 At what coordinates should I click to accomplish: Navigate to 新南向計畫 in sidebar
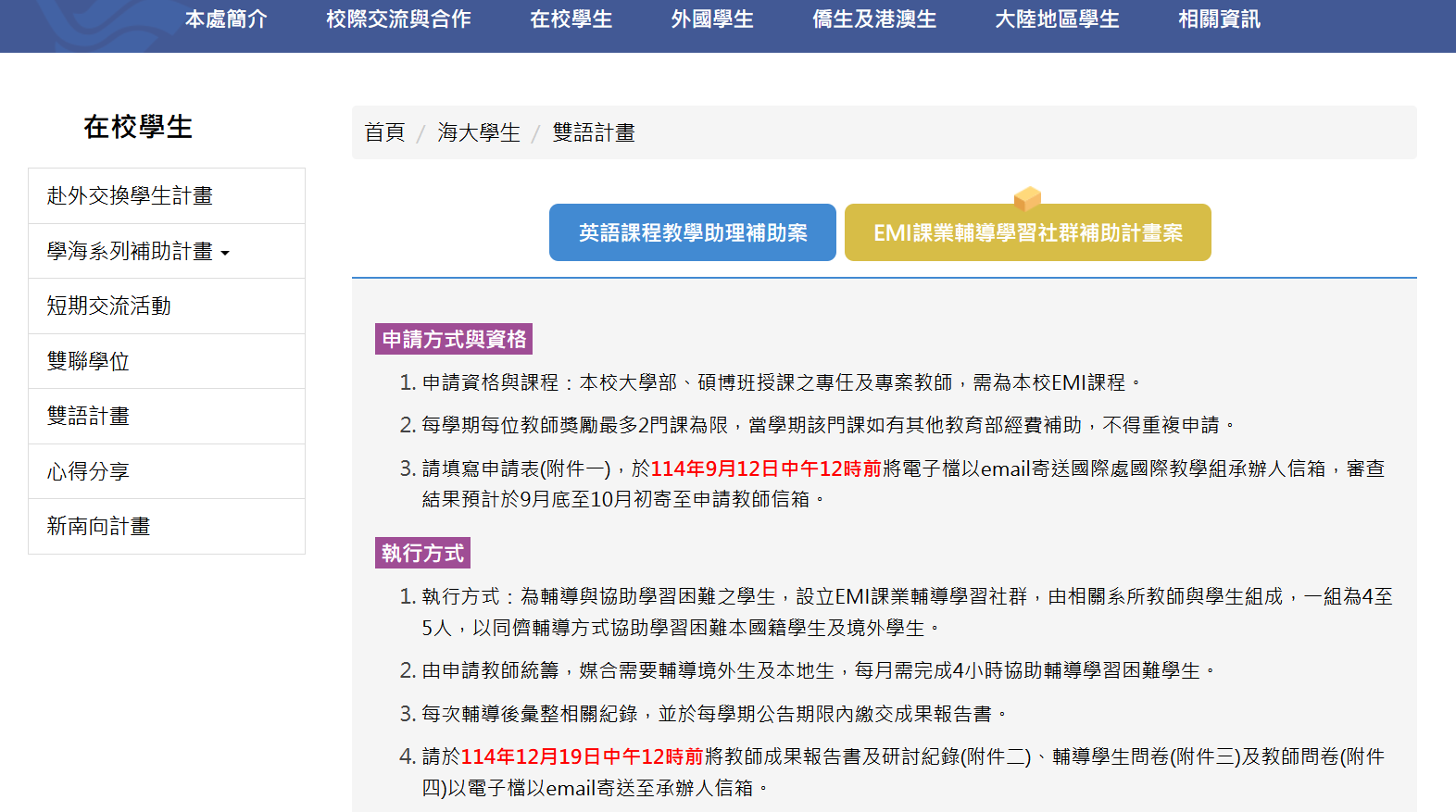pos(98,526)
